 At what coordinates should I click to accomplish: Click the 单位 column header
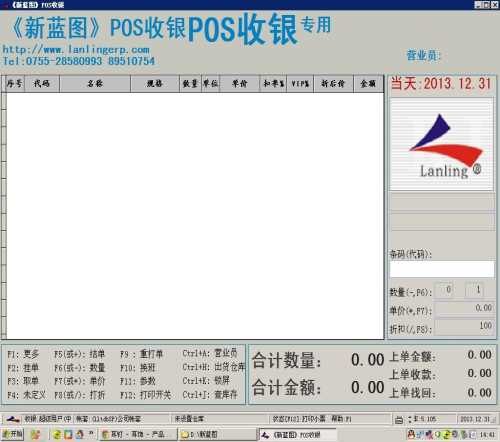[x=210, y=84]
